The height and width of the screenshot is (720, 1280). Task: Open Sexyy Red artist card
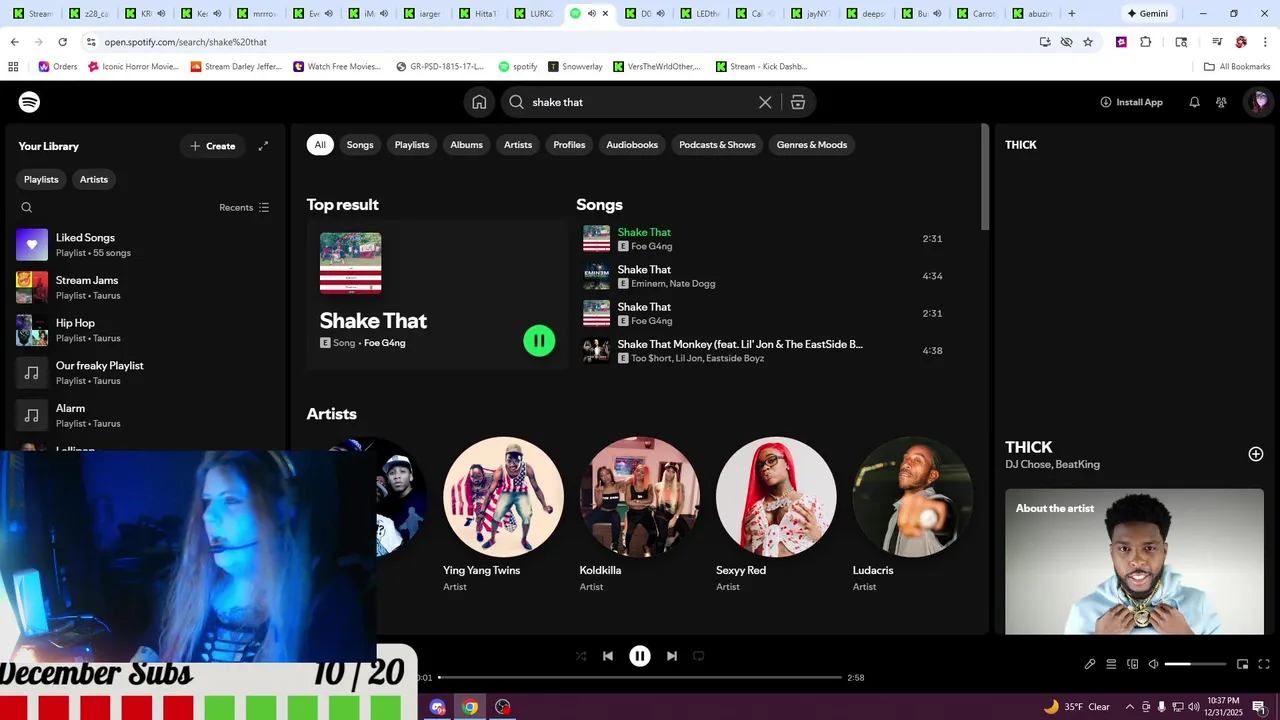point(776,516)
